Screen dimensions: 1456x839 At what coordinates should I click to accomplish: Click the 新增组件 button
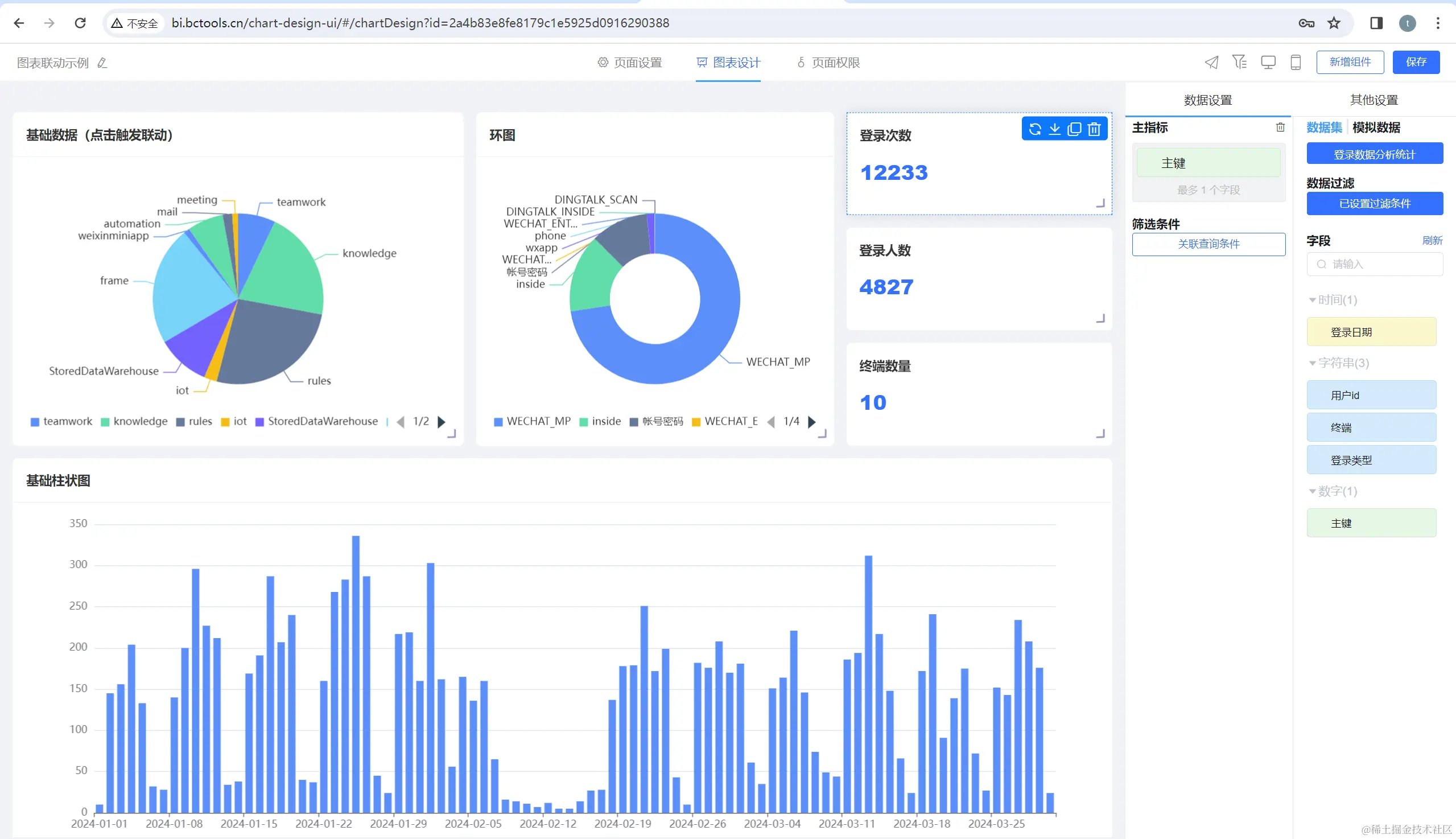(x=1350, y=62)
